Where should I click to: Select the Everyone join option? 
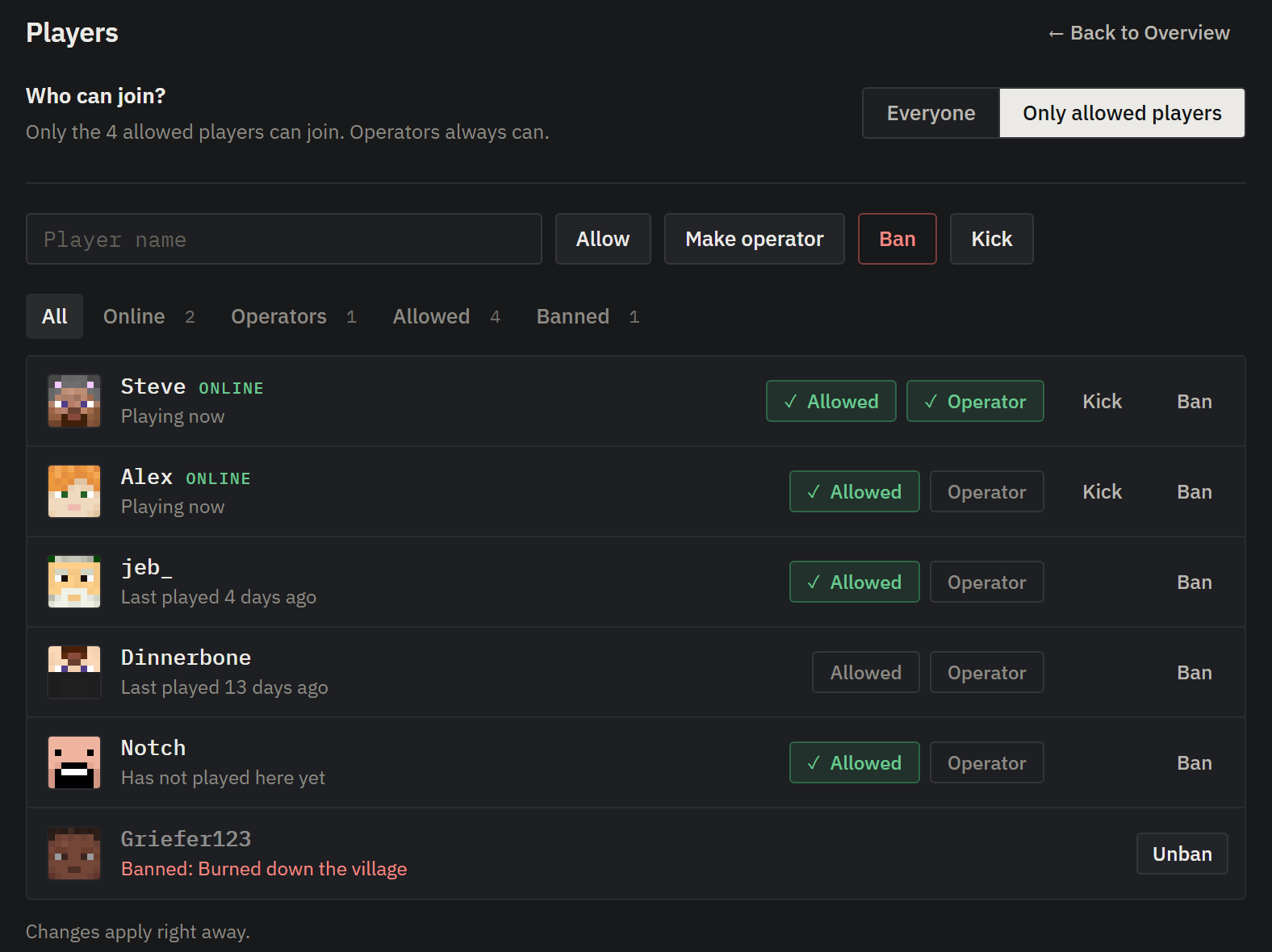click(931, 113)
